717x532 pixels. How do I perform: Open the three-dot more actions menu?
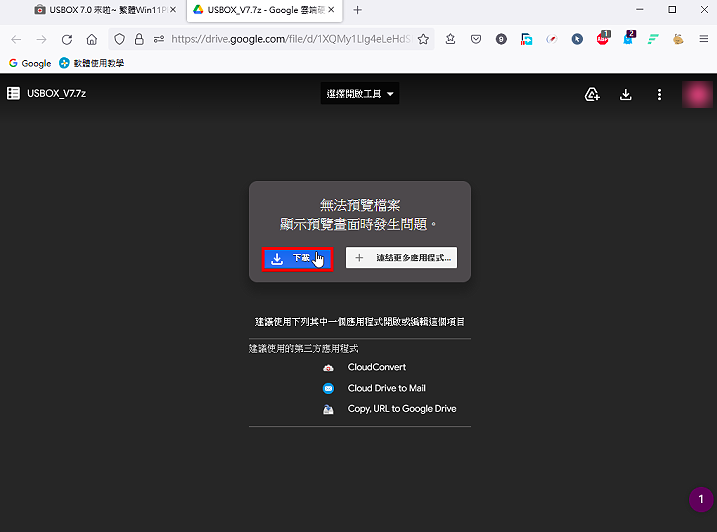(659, 95)
